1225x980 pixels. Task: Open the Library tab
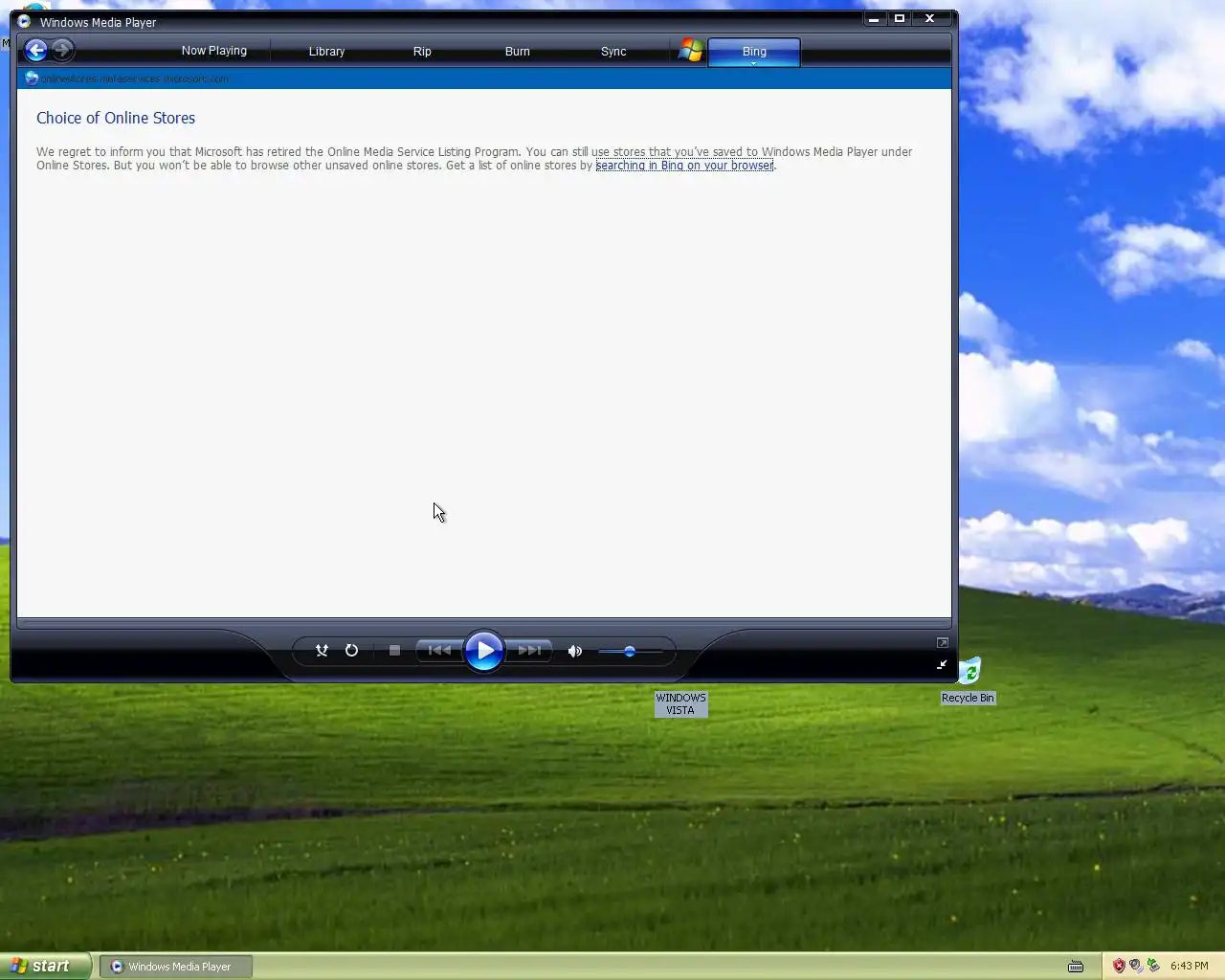(326, 51)
